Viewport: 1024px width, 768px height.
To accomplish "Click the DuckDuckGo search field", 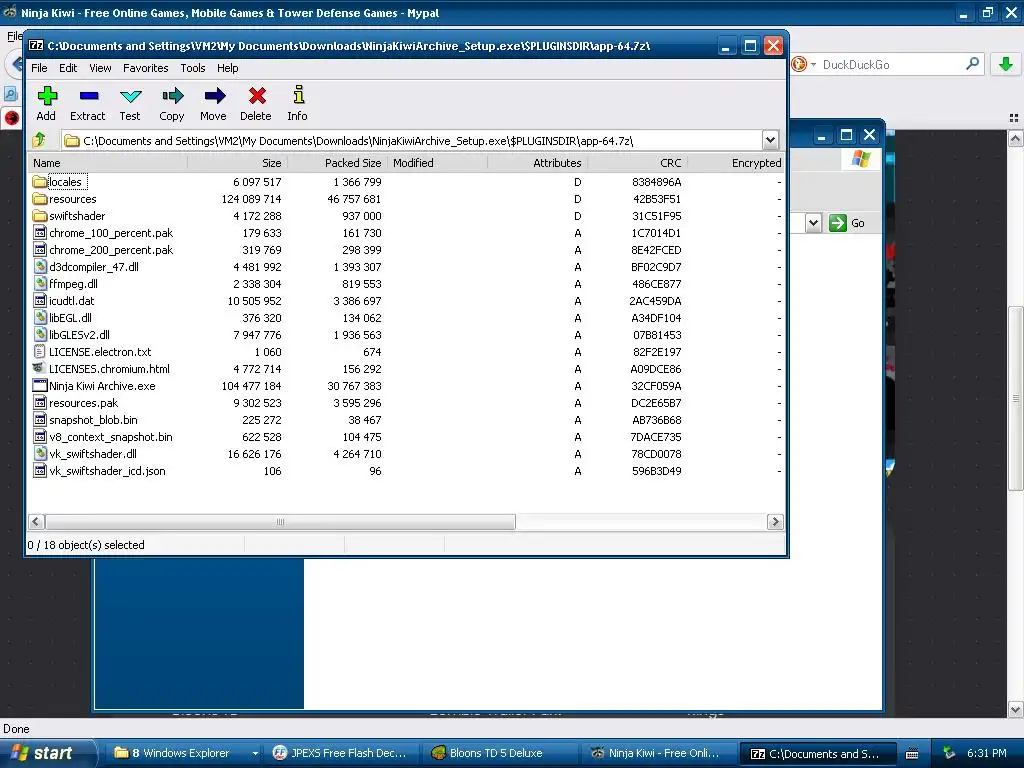I will point(891,64).
